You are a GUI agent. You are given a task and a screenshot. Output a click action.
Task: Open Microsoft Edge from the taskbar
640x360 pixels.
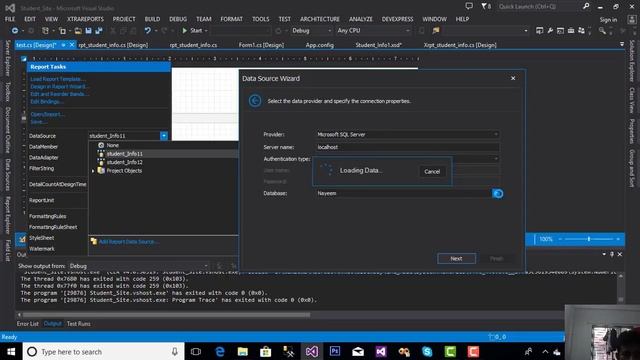click(x=220, y=351)
